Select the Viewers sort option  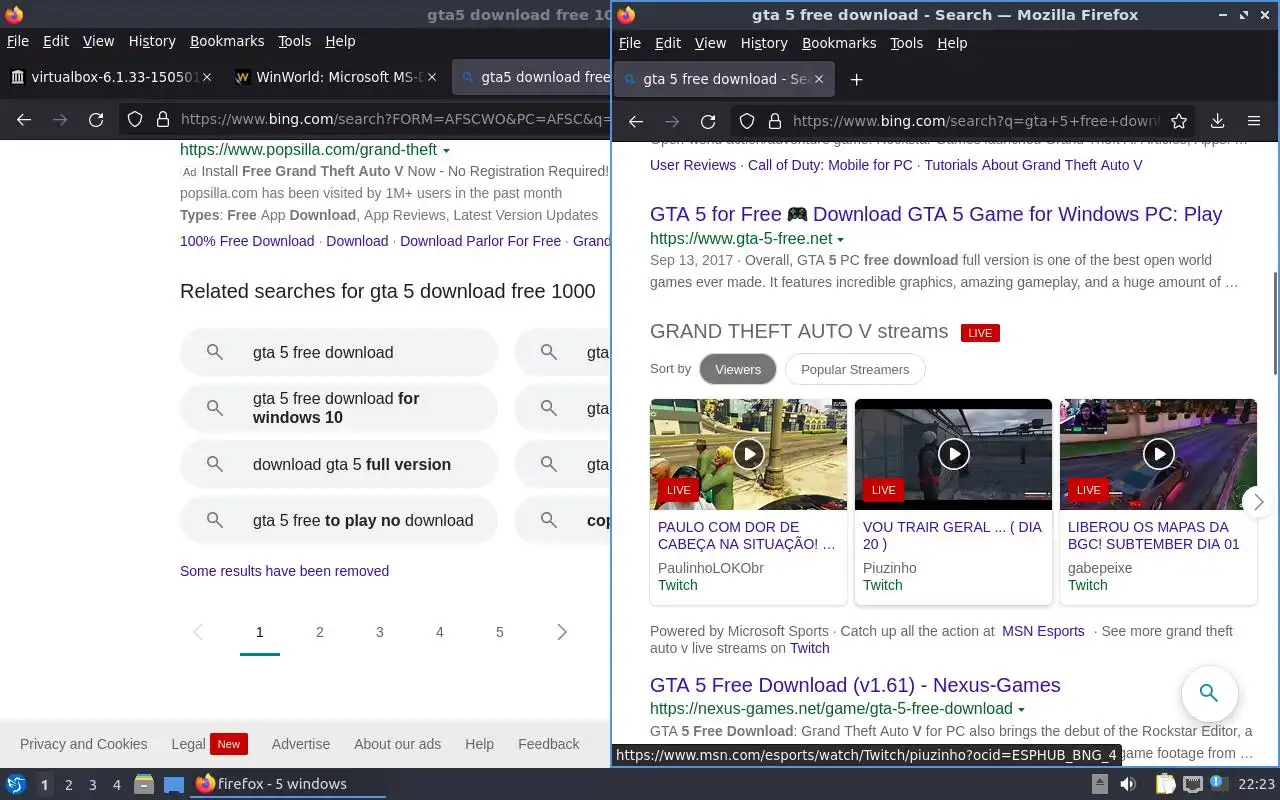pos(738,369)
